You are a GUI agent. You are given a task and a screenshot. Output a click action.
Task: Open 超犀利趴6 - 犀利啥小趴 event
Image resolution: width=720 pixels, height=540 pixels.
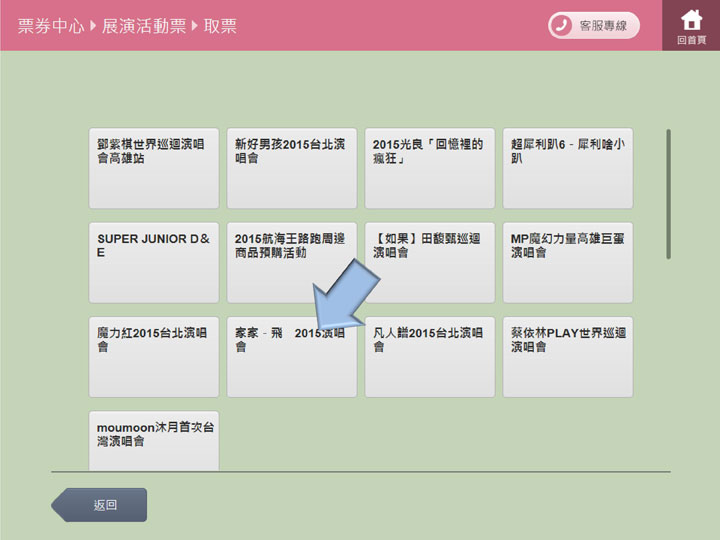pos(567,168)
